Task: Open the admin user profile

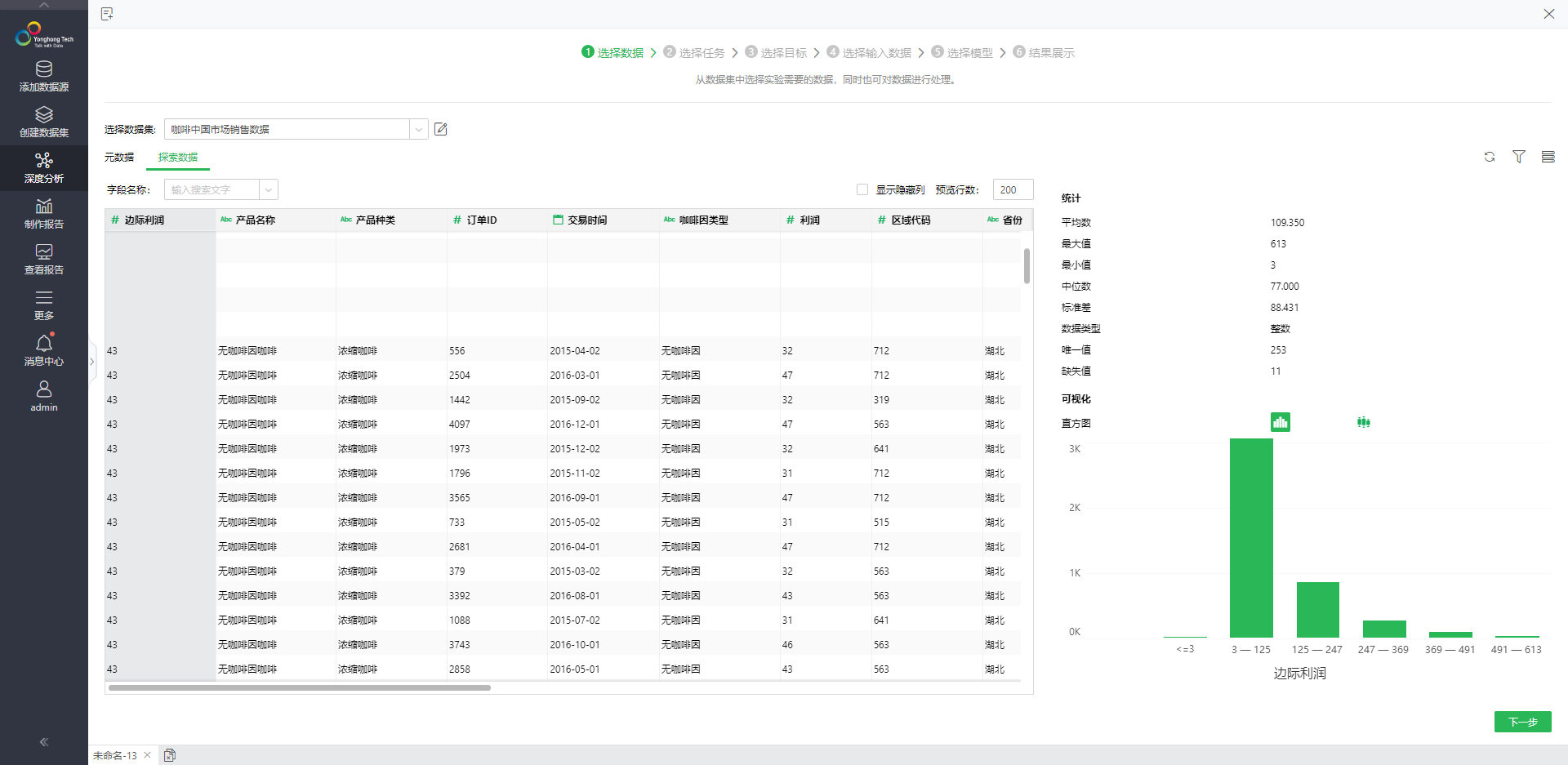Action: (x=44, y=397)
